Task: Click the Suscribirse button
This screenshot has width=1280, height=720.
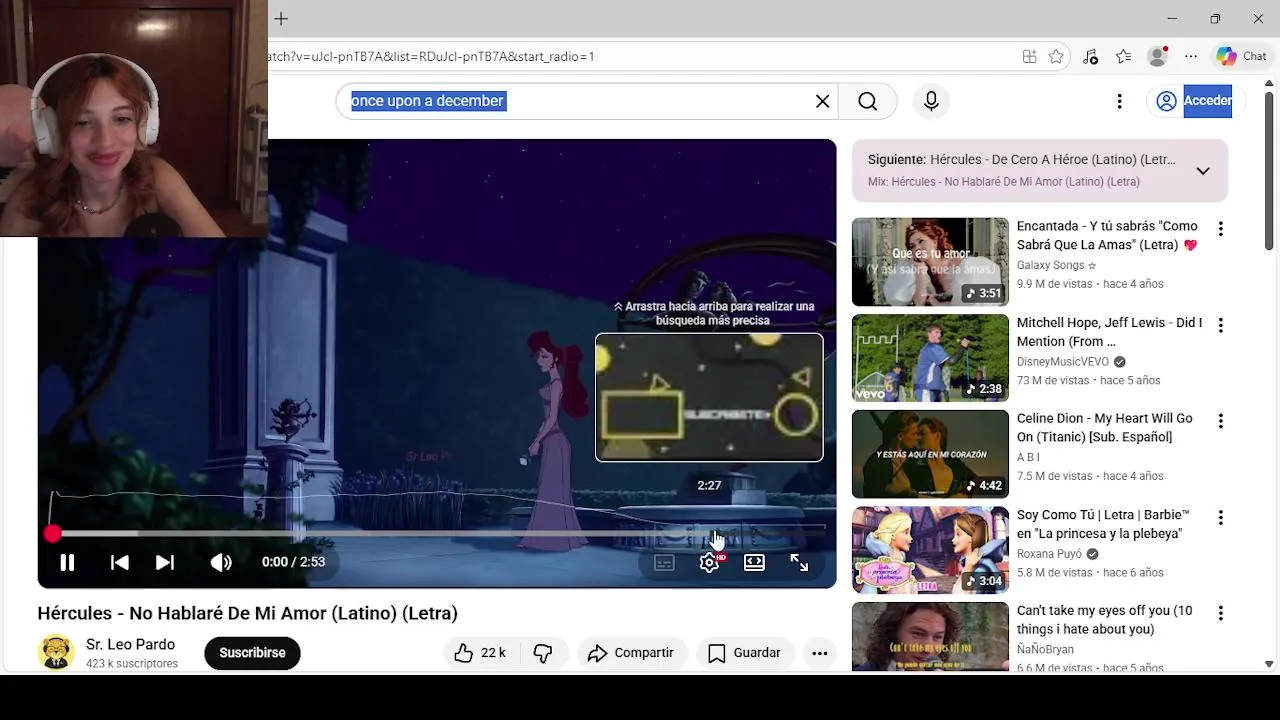Action: (x=252, y=653)
